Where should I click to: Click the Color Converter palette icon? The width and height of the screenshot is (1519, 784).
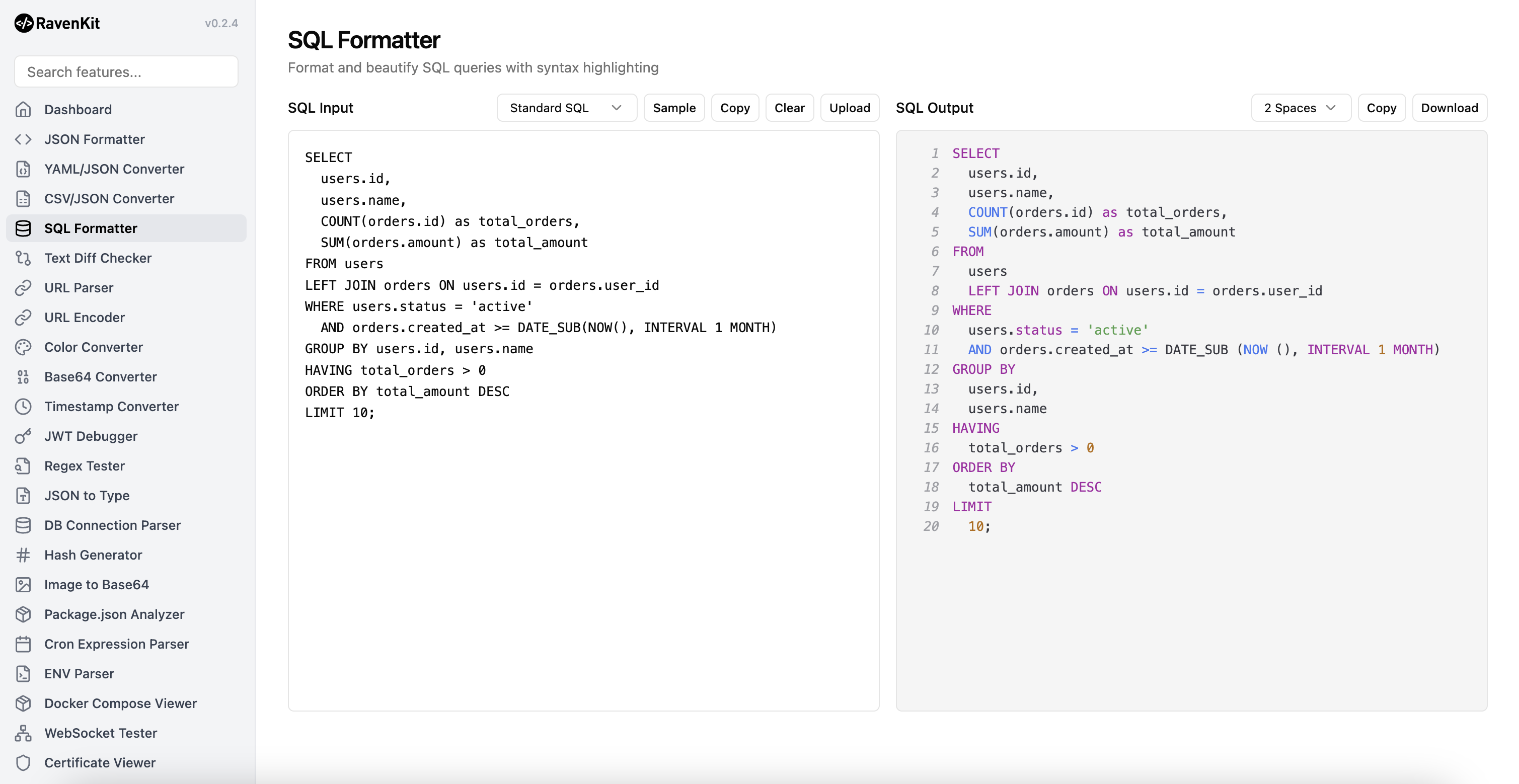(x=23, y=347)
